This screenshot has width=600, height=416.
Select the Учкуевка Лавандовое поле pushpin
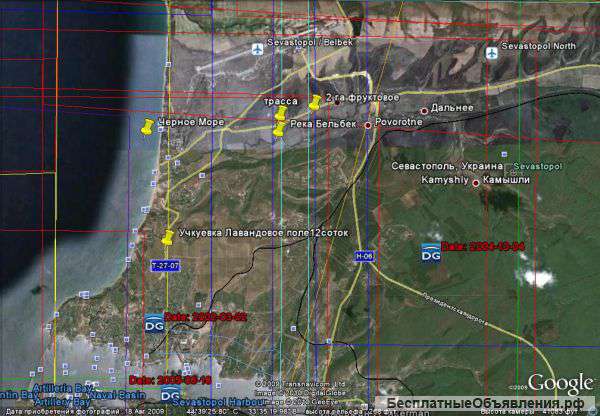167,238
